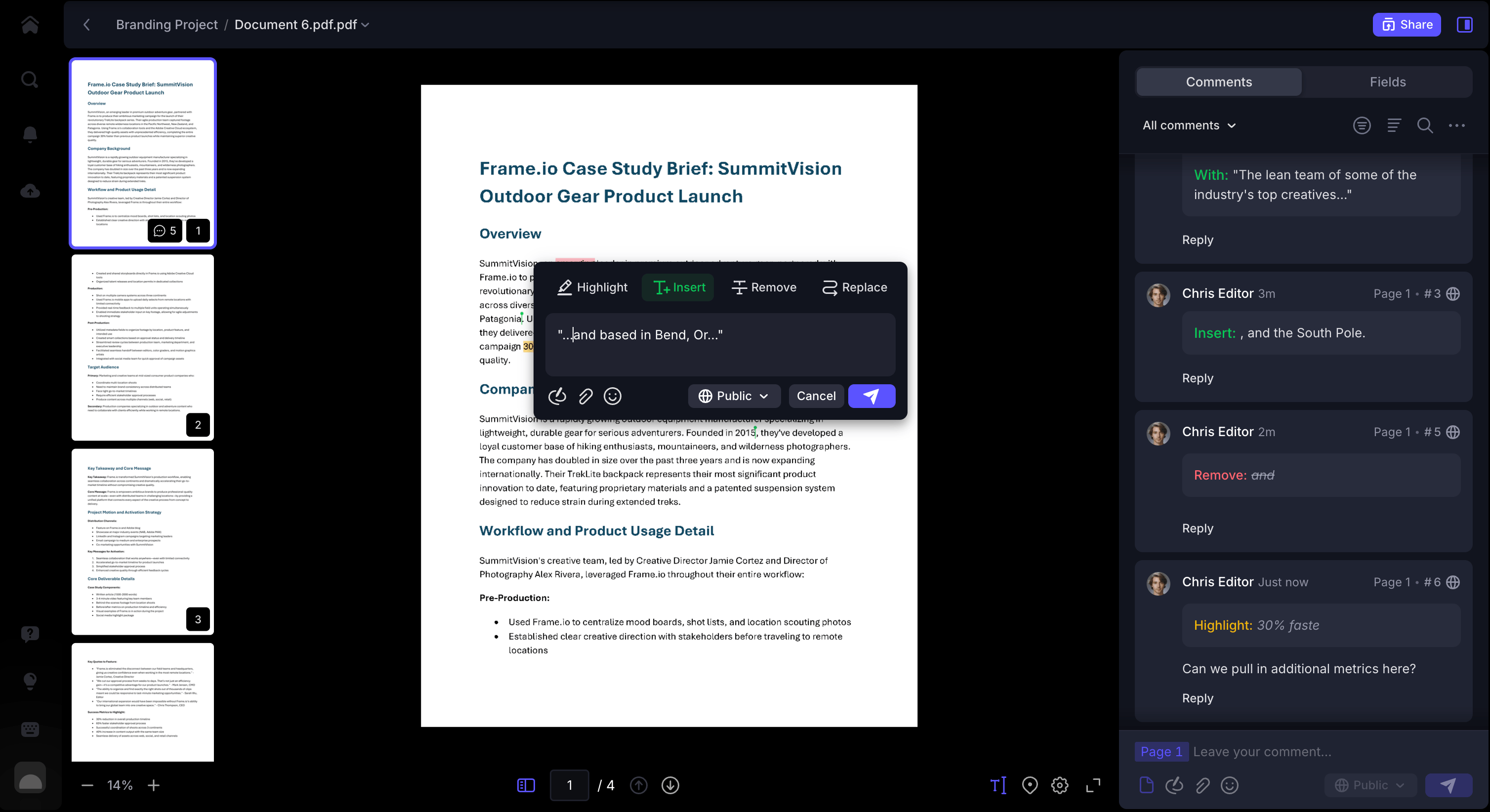The height and width of the screenshot is (812, 1490).
Task: Select the Upload cloud icon in sidebar
Action: click(x=29, y=191)
